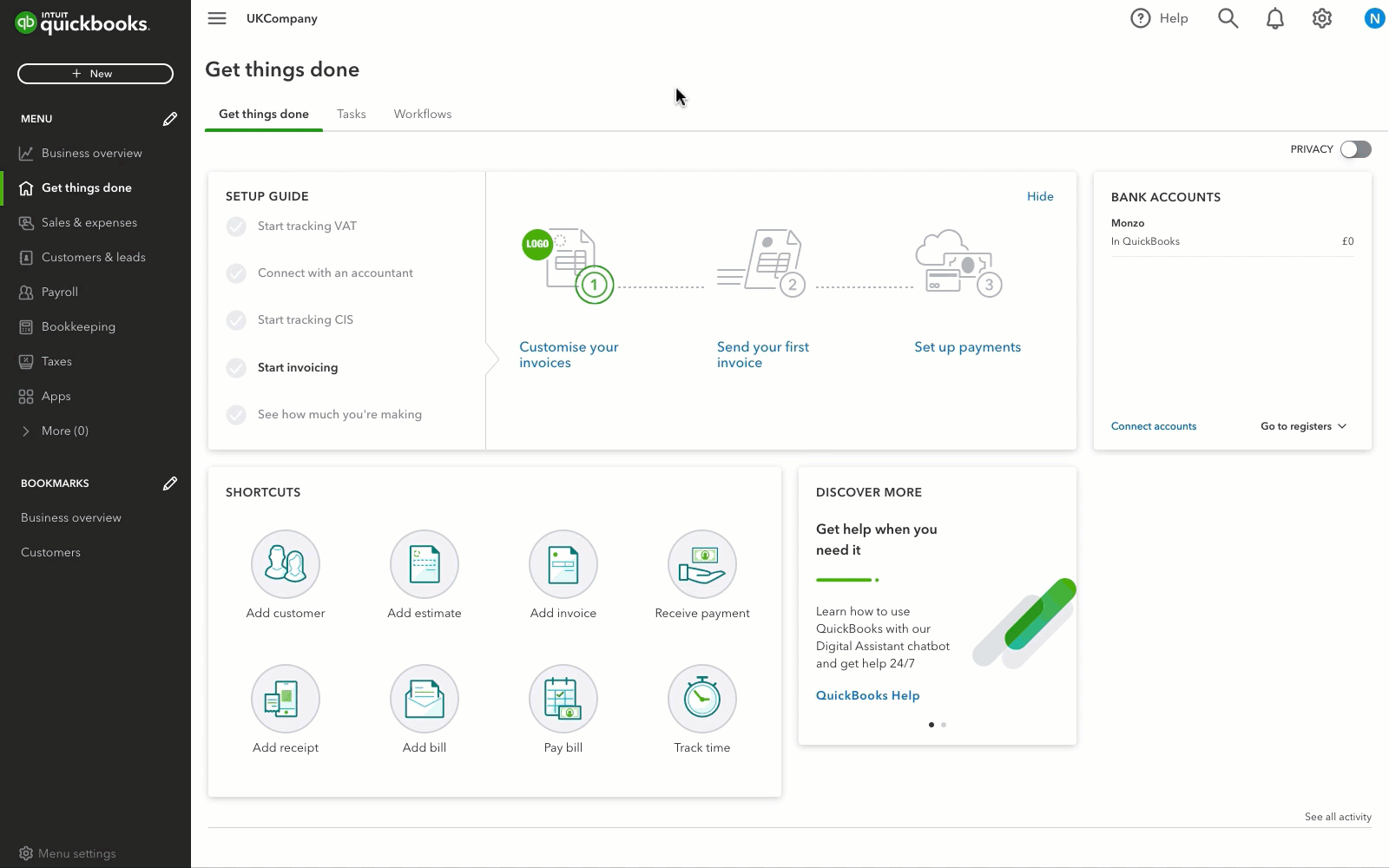Select the second Discover More carousel dot
Image resolution: width=1389 pixels, height=868 pixels.
(944, 725)
